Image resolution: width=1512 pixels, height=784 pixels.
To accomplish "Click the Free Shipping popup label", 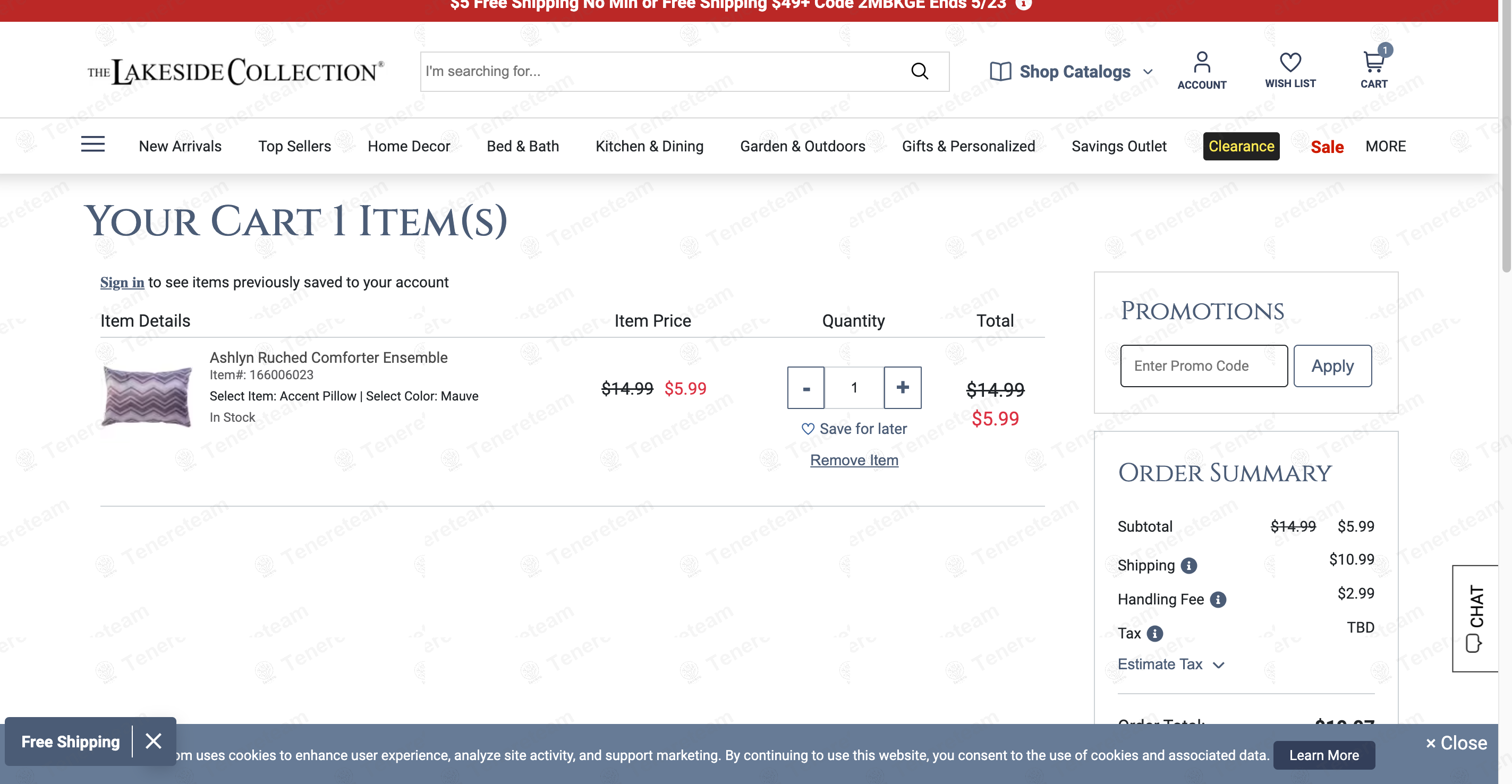I will (x=71, y=741).
